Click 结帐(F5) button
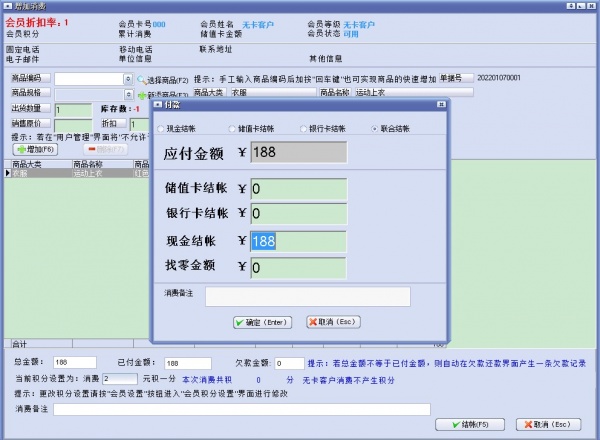This screenshot has height=440, width=600. click(470, 424)
